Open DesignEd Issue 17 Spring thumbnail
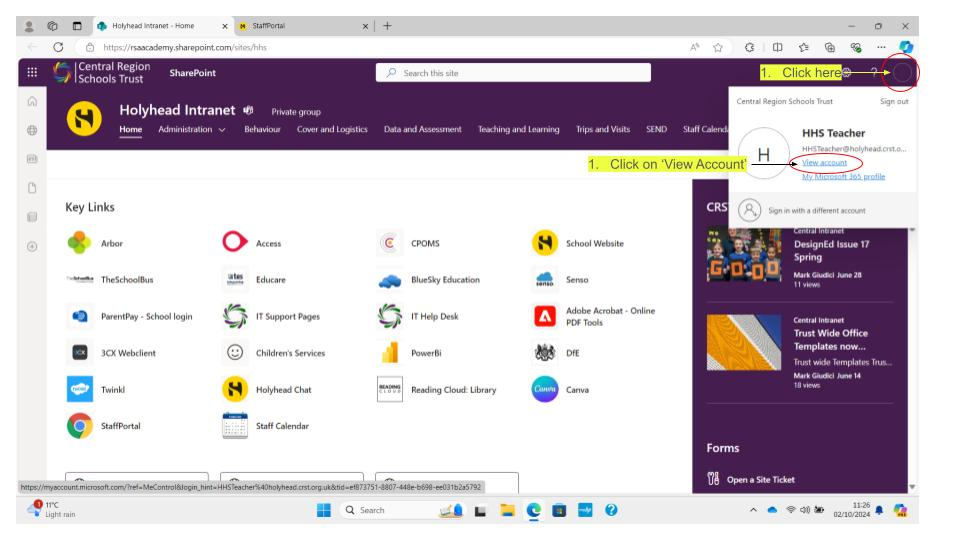Viewport: 960px width, 540px height. pos(744,255)
